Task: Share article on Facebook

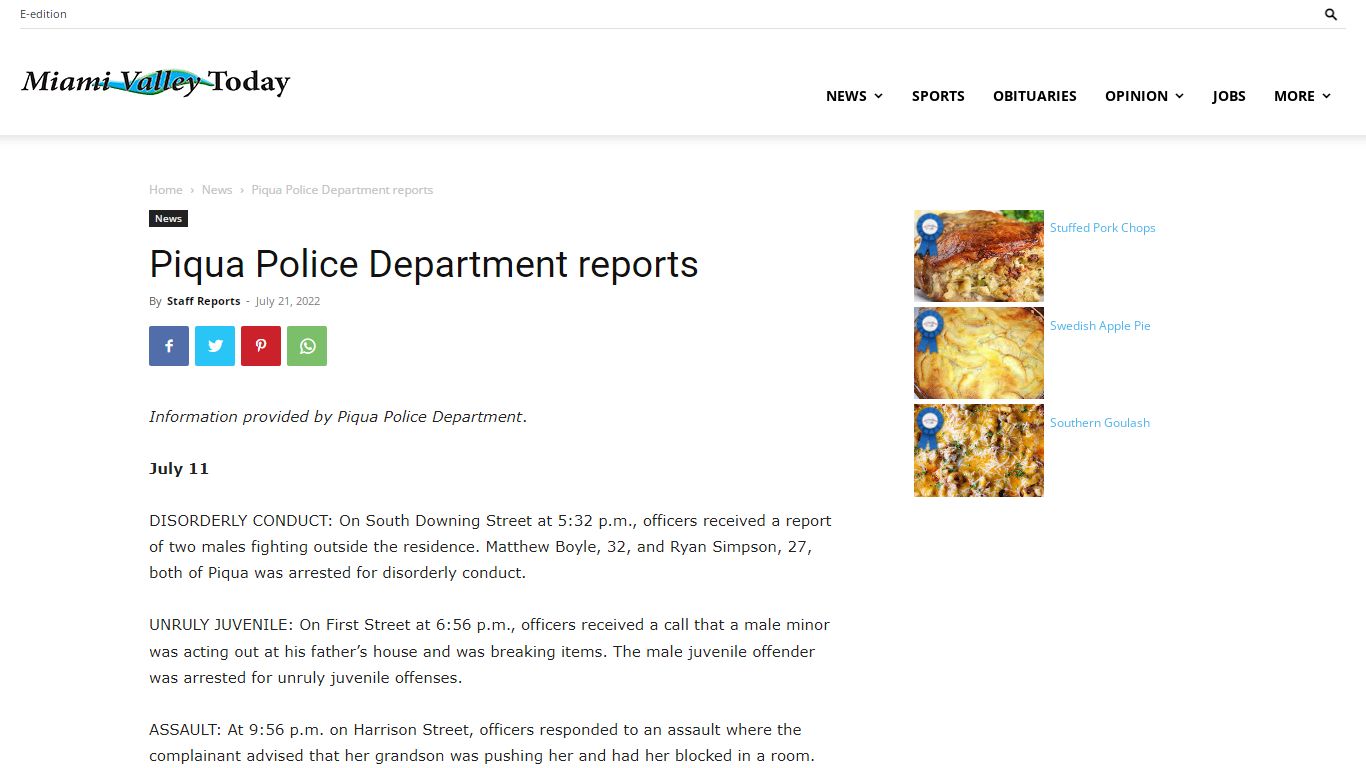Action: click(169, 346)
